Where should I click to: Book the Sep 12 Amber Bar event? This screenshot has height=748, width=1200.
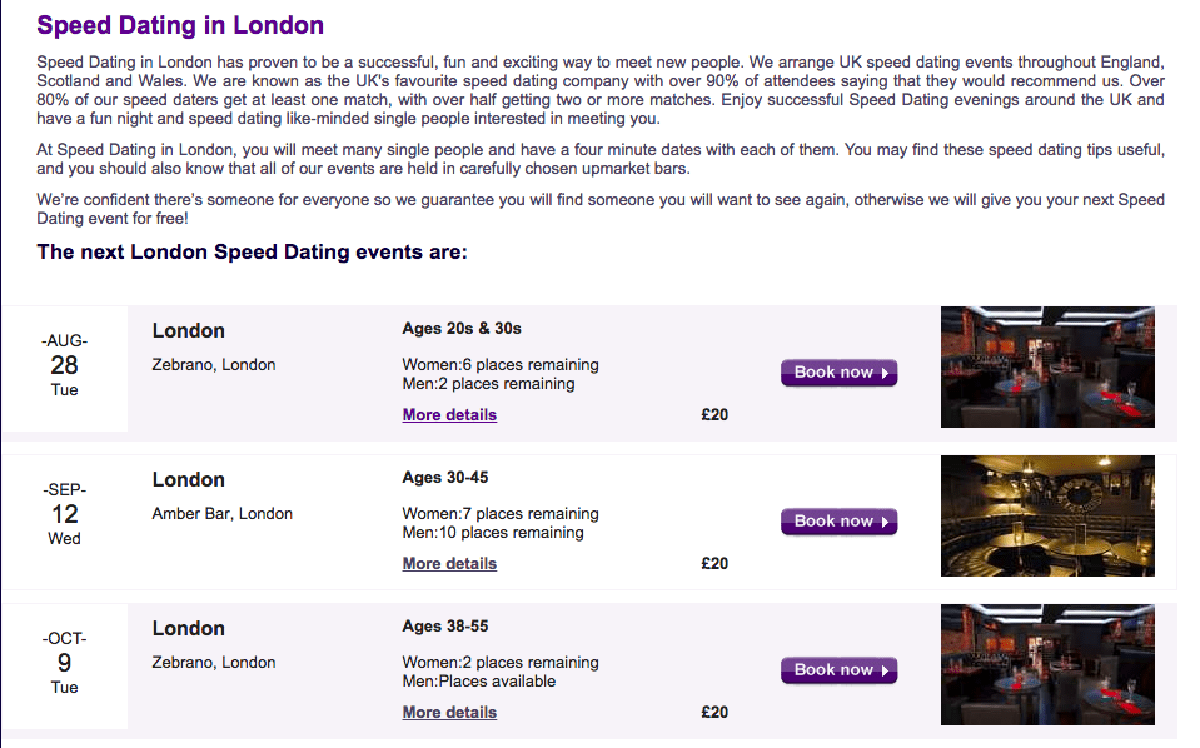[x=839, y=521]
